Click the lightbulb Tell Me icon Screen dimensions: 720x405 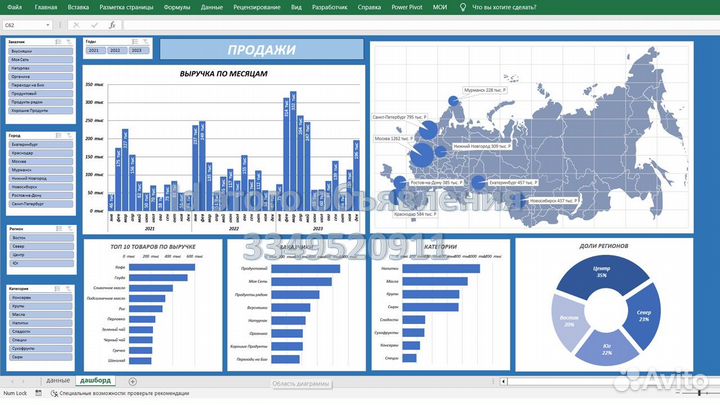point(463,7)
